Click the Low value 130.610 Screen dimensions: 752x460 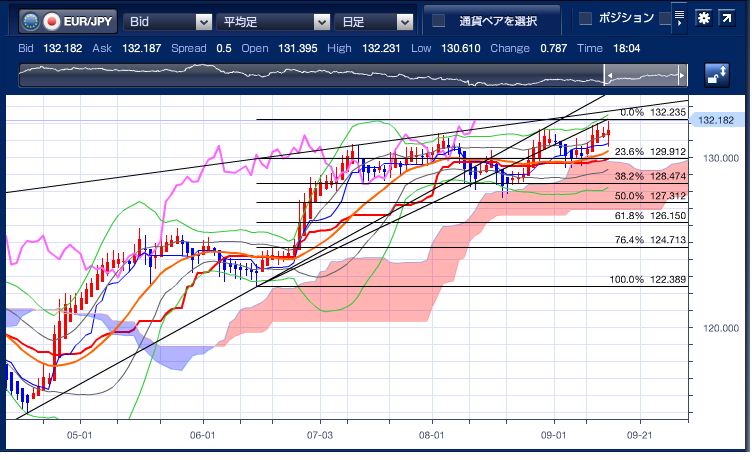[x=460, y=48]
